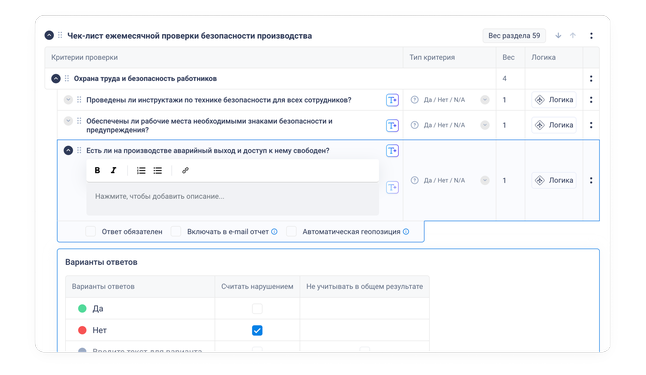
Task: Insert a link in the description editor
Action: click(x=185, y=170)
